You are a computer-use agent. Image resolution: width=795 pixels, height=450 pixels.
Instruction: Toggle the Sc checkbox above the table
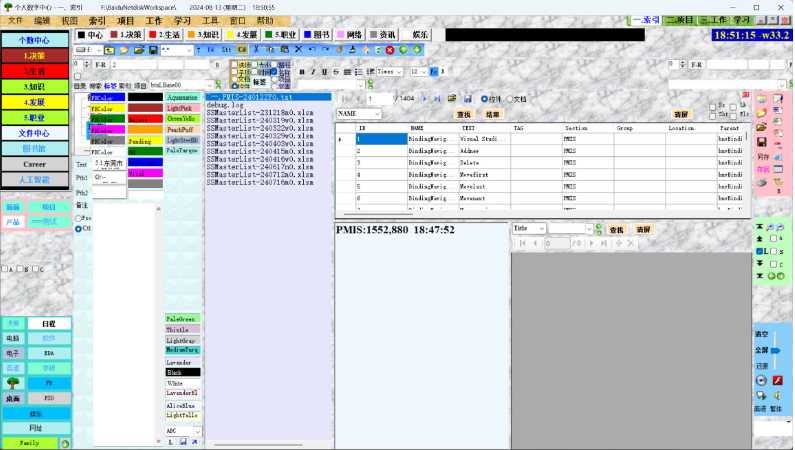(x=712, y=107)
